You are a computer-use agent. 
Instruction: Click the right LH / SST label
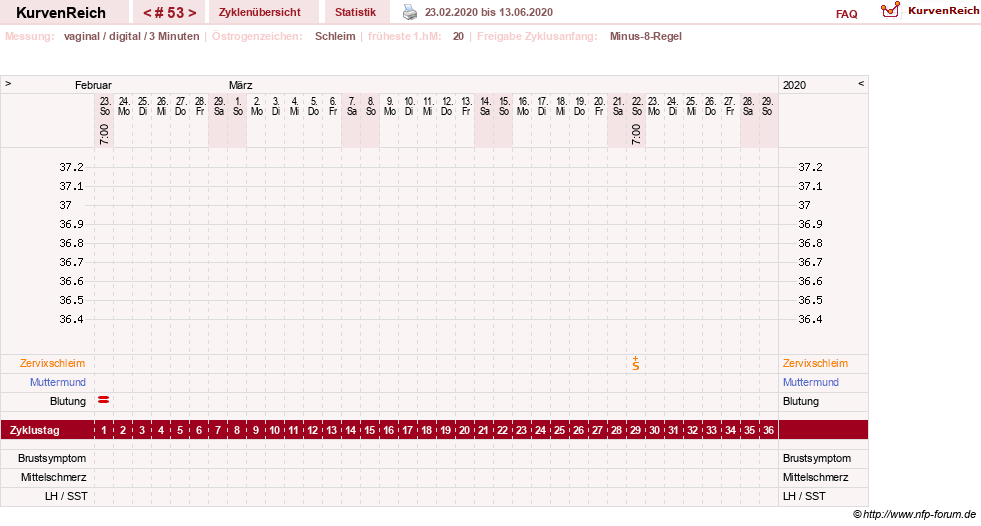coord(804,497)
